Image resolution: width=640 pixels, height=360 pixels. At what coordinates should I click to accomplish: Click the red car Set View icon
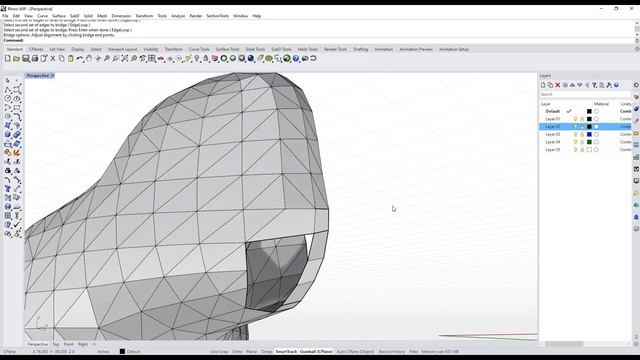tap(161, 59)
